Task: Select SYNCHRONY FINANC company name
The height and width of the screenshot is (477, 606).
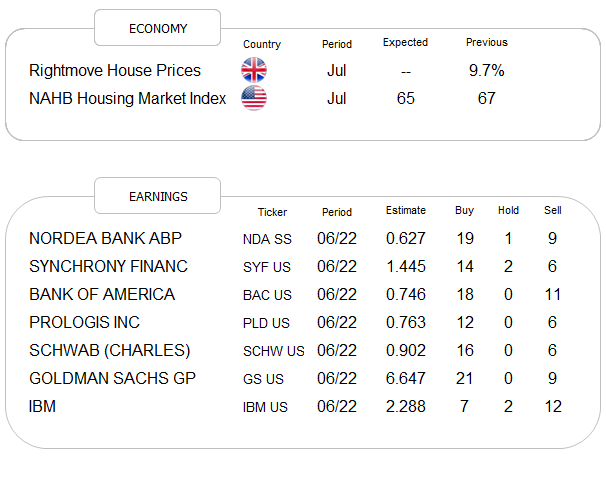Action: pyautogui.click(x=108, y=266)
